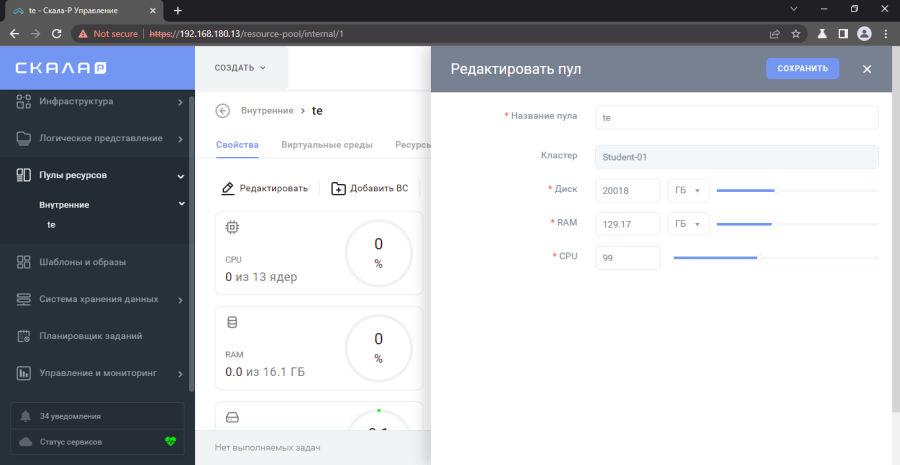Click the CPU slider track

tap(776, 258)
